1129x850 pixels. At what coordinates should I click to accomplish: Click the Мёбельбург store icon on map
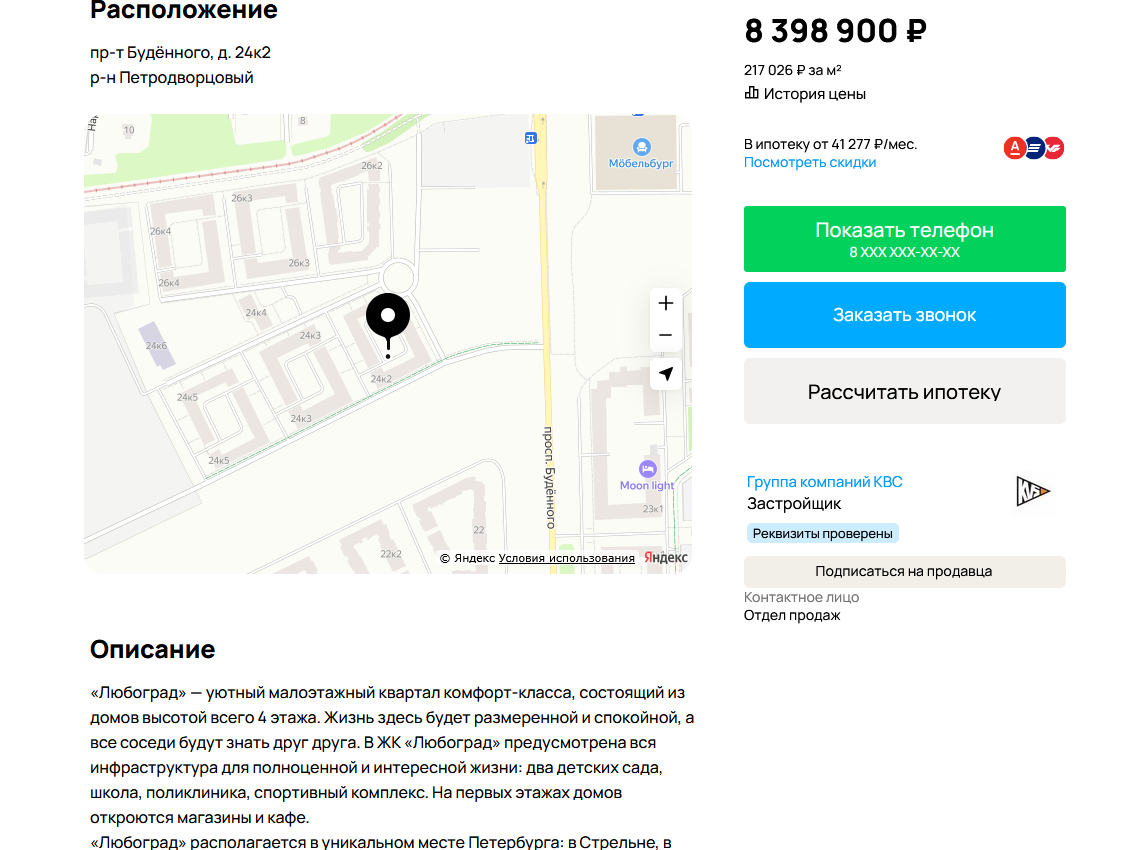point(642,147)
